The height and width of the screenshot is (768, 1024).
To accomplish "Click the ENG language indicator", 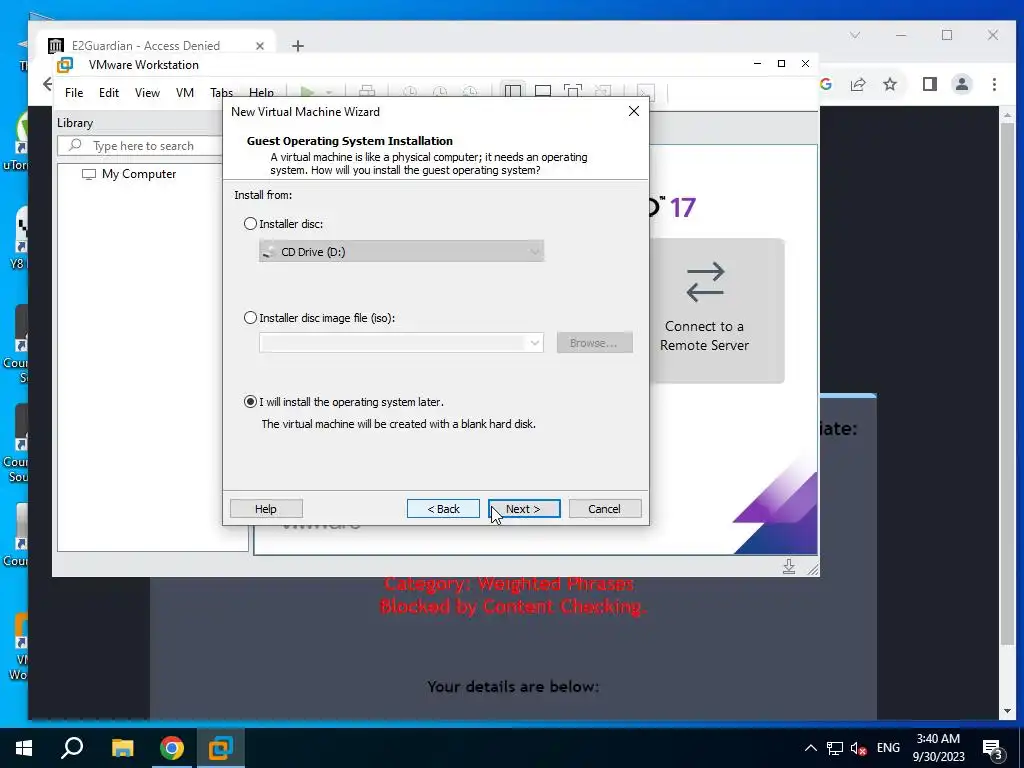I will [x=888, y=748].
